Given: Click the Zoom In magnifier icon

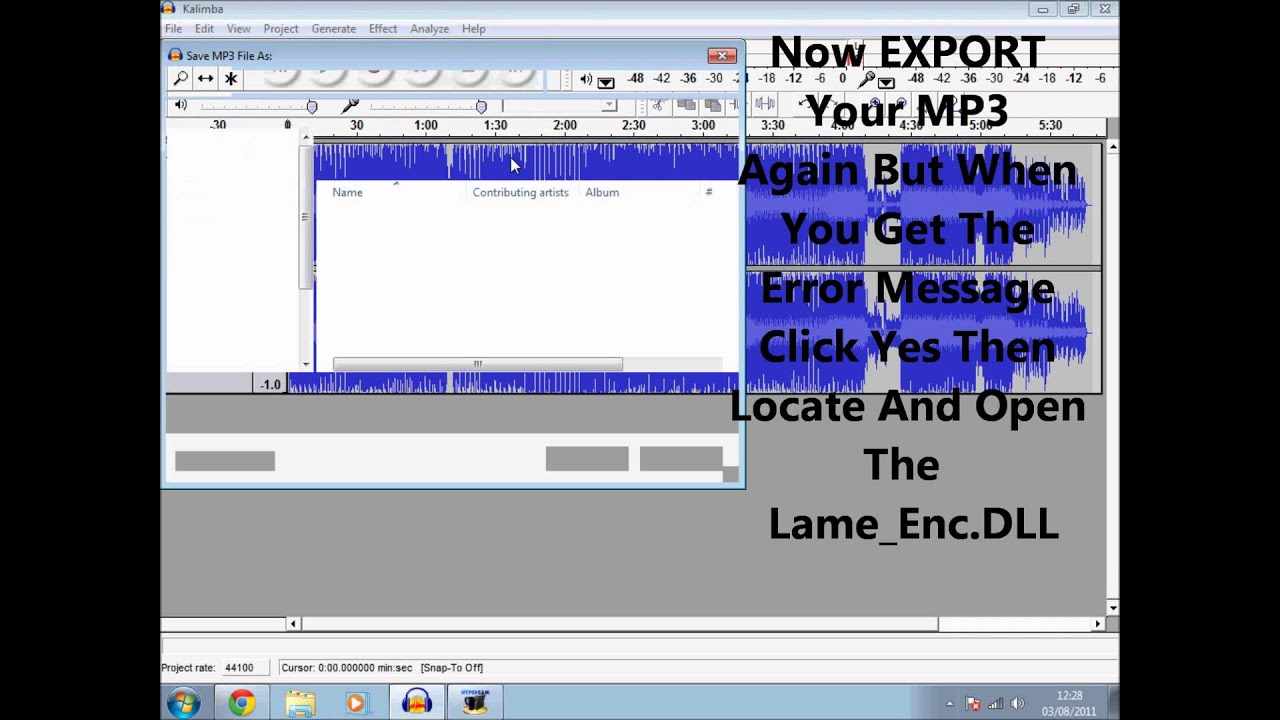Looking at the screenshot, I should click(877, 103).
